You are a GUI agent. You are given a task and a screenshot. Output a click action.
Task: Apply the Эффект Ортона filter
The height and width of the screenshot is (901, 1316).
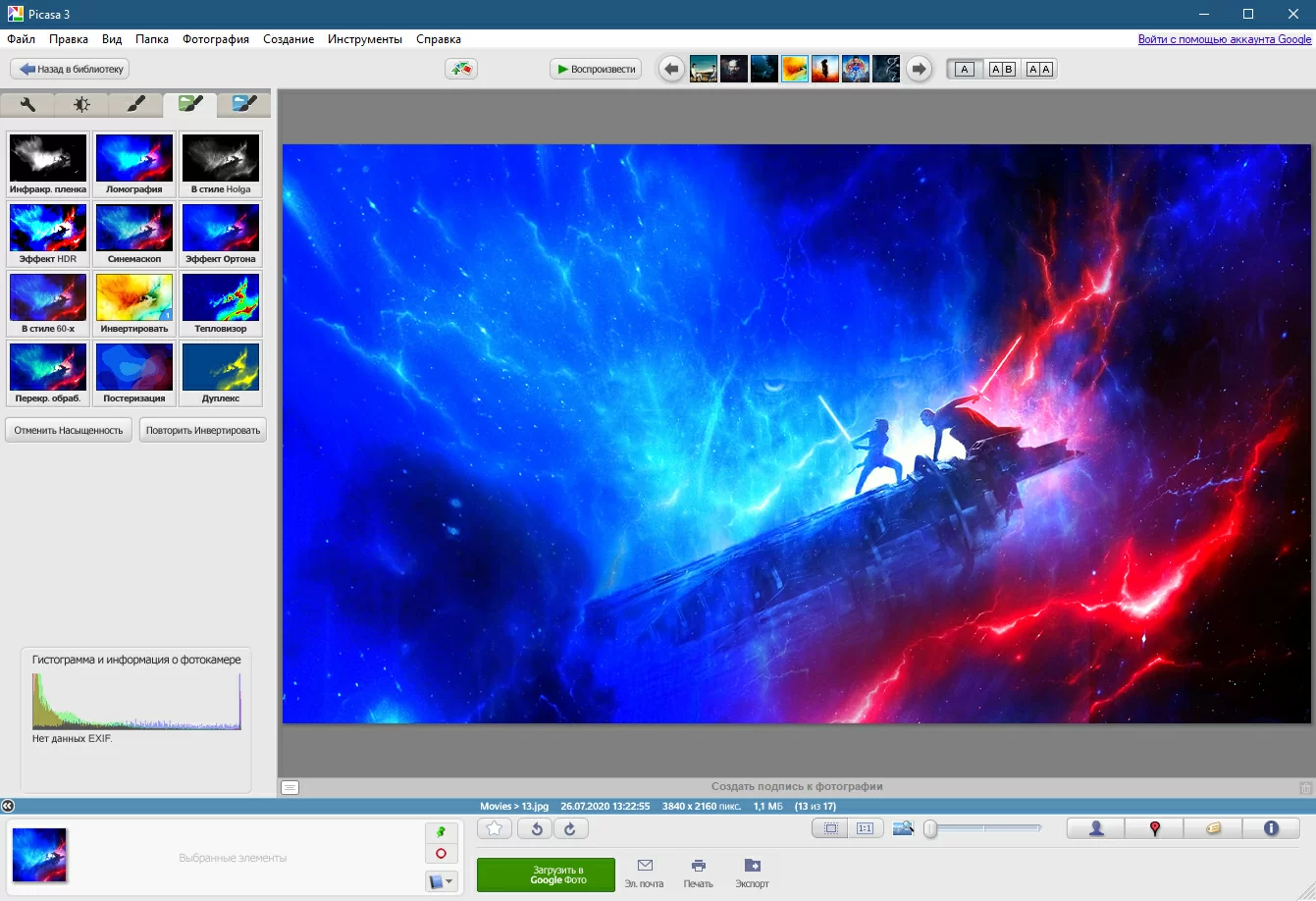click(221, 234)
